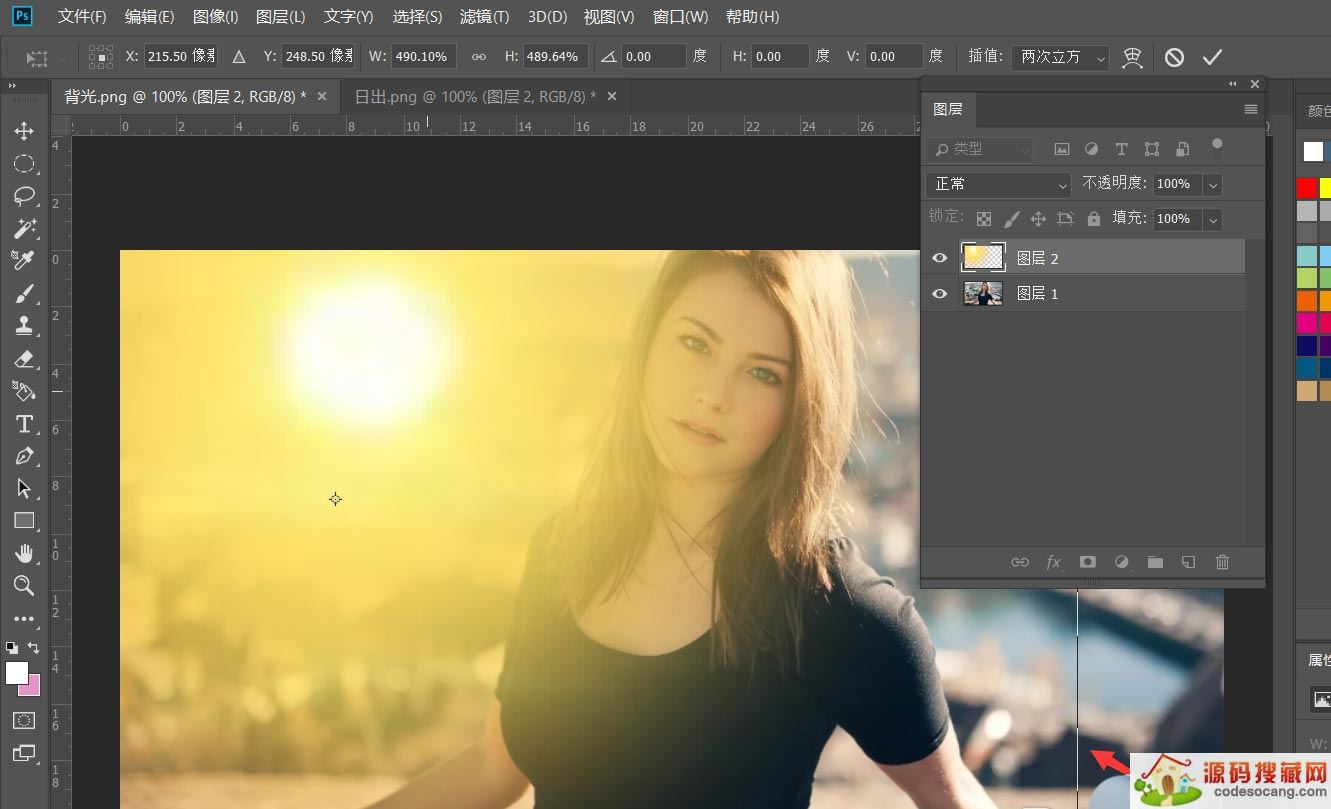Open the opacity 不透明度 slider dropdown
Image resolution: width=1331 pixels, height=809 pixels.
coord(1213,184)
